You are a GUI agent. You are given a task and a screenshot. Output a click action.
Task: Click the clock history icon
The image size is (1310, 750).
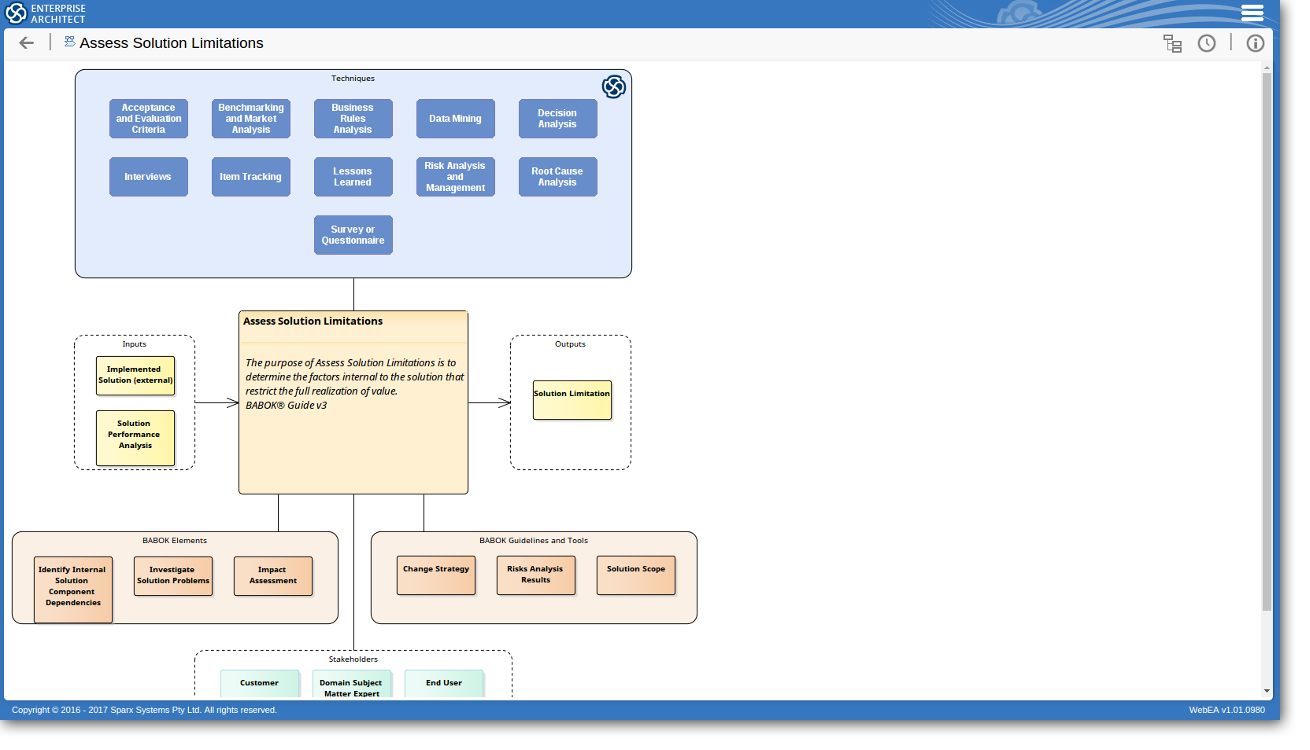[1207, 43]
